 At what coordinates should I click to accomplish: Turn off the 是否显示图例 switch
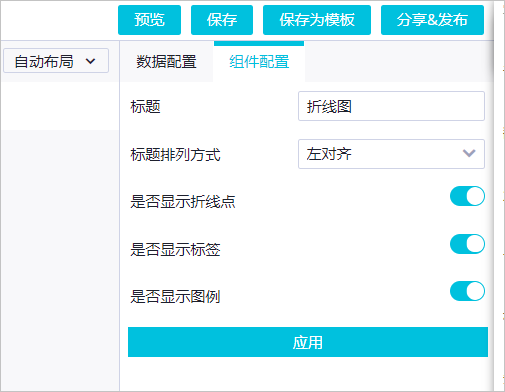click(467, 291)
